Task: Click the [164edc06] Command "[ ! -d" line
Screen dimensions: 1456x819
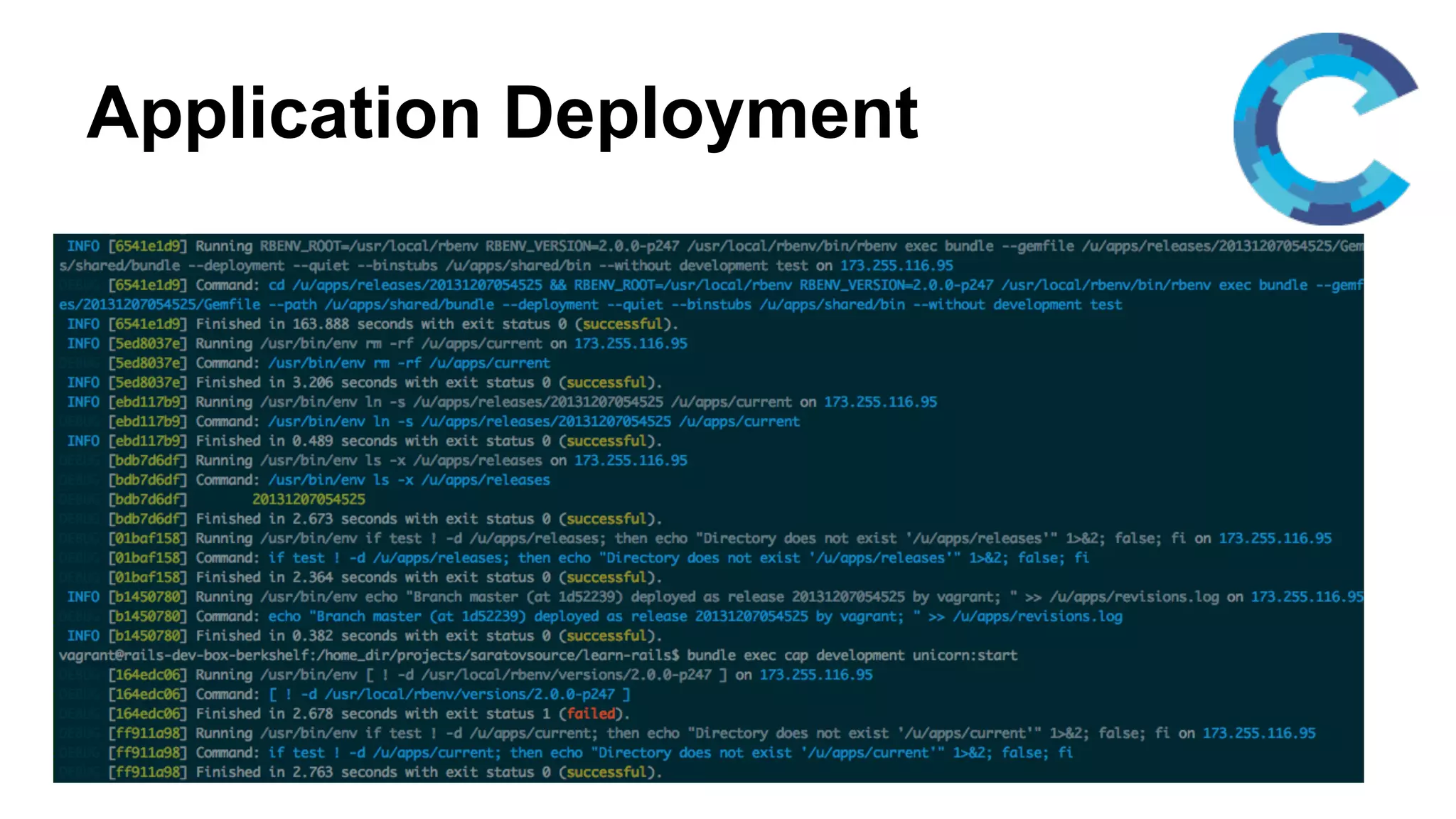Action: pos(345,695)
